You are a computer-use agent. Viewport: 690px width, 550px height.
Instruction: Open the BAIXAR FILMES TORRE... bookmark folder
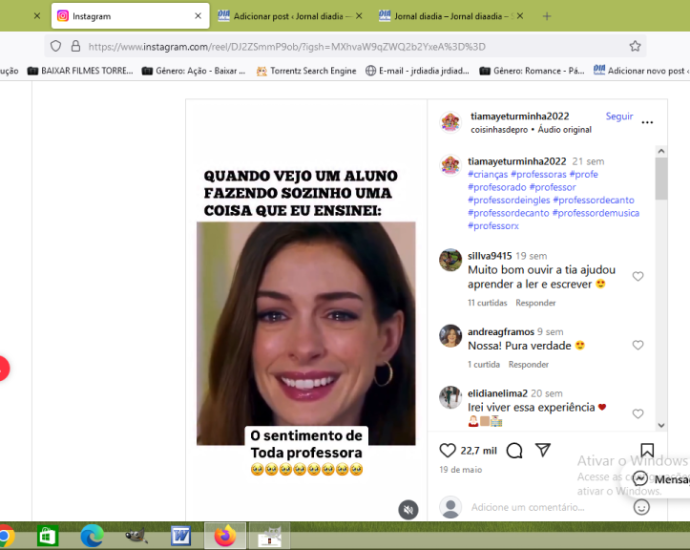pyautogui.click(x=80, y=71)
